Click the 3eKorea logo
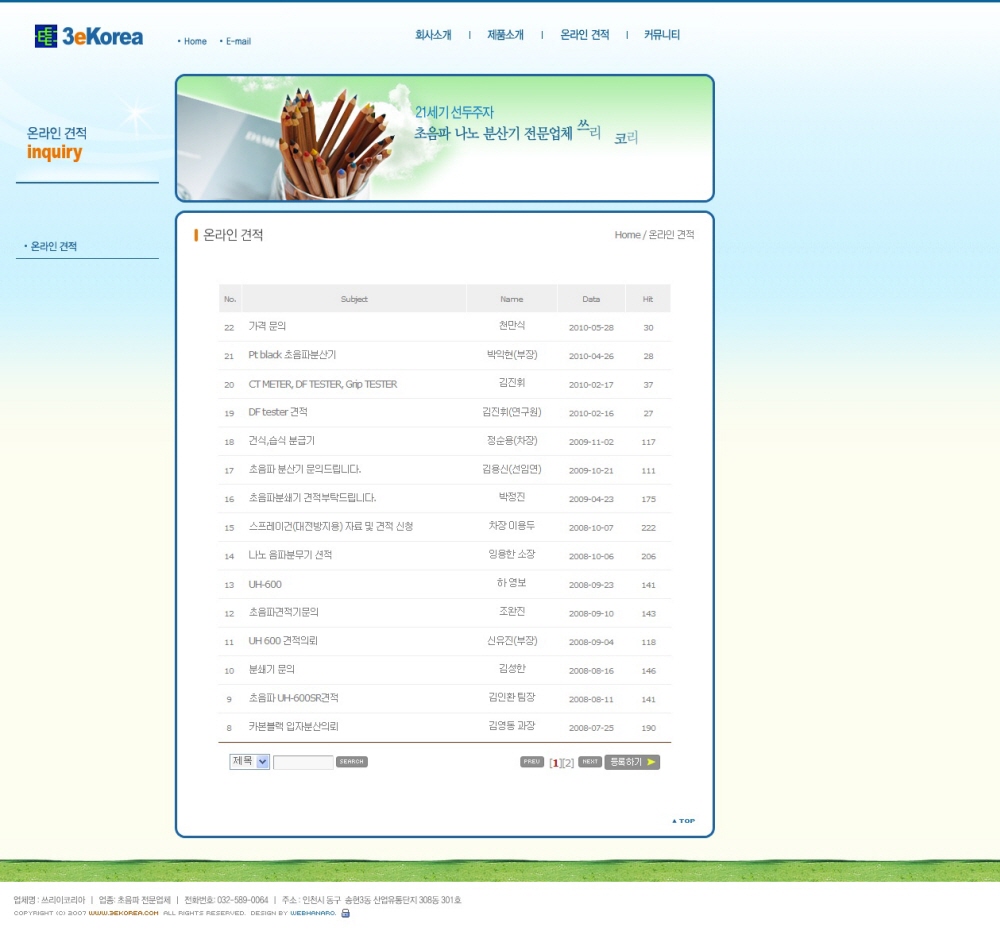 click(89, 37)
